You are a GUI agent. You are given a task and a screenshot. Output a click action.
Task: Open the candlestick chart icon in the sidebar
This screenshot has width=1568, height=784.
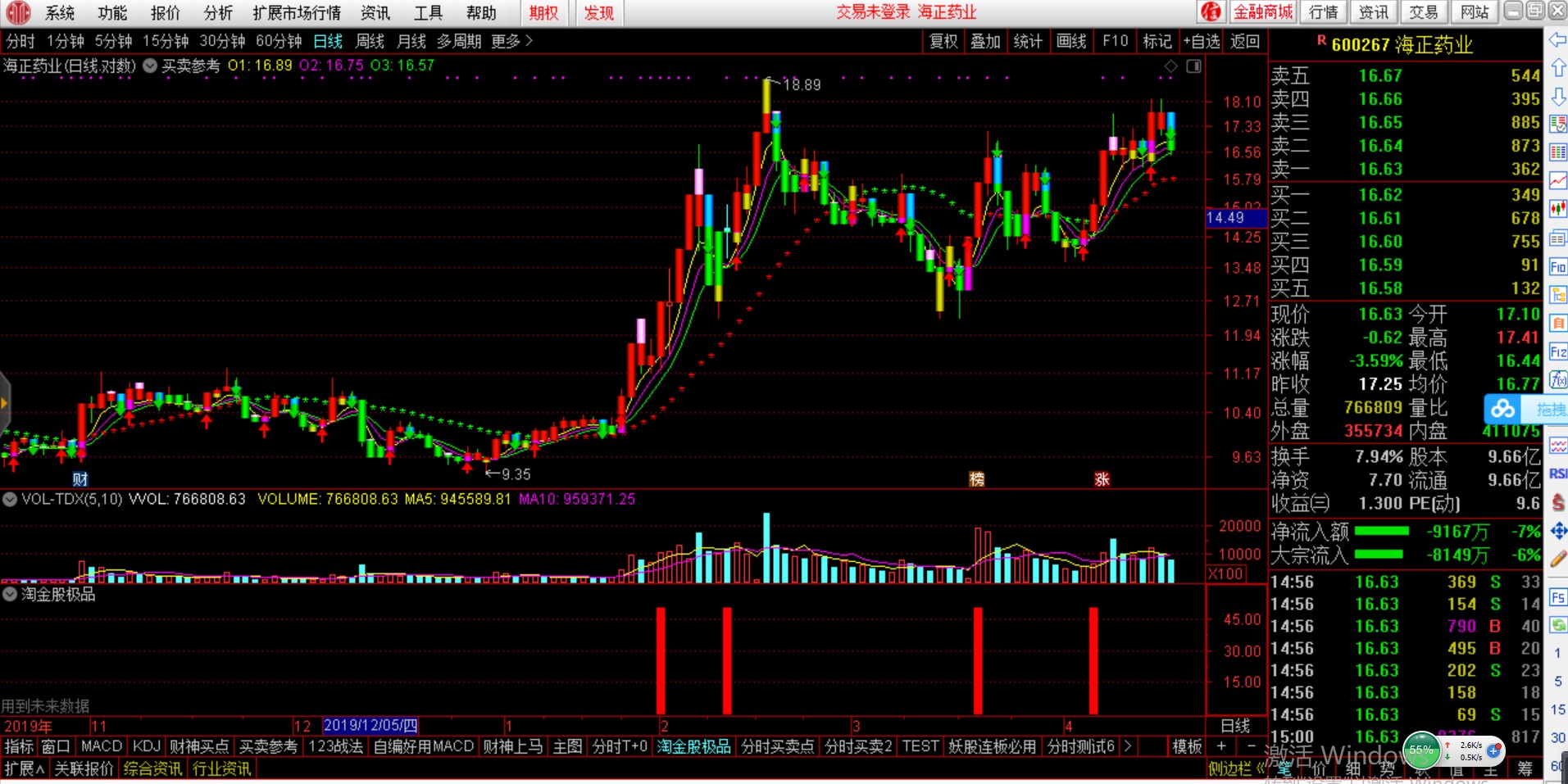[1557, 210]
